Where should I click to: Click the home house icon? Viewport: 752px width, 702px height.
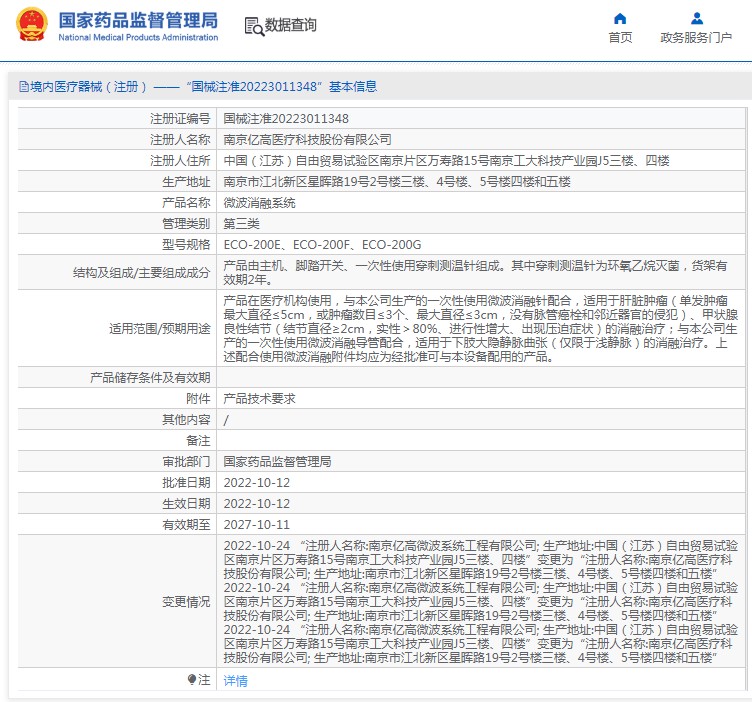click(620, 18)
